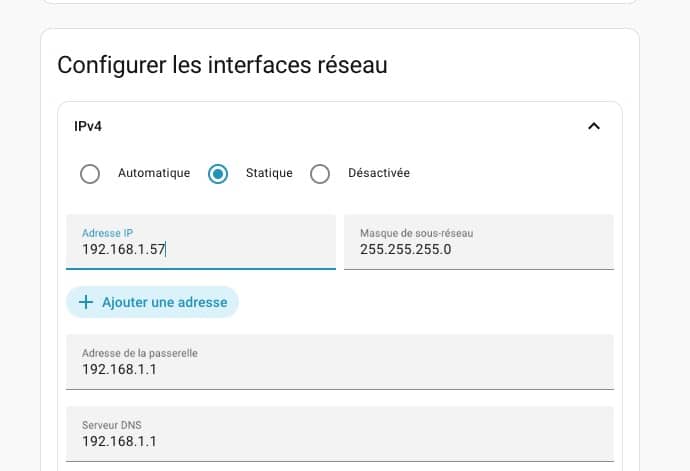Enable the Désactivée radio button

(320, 174)
